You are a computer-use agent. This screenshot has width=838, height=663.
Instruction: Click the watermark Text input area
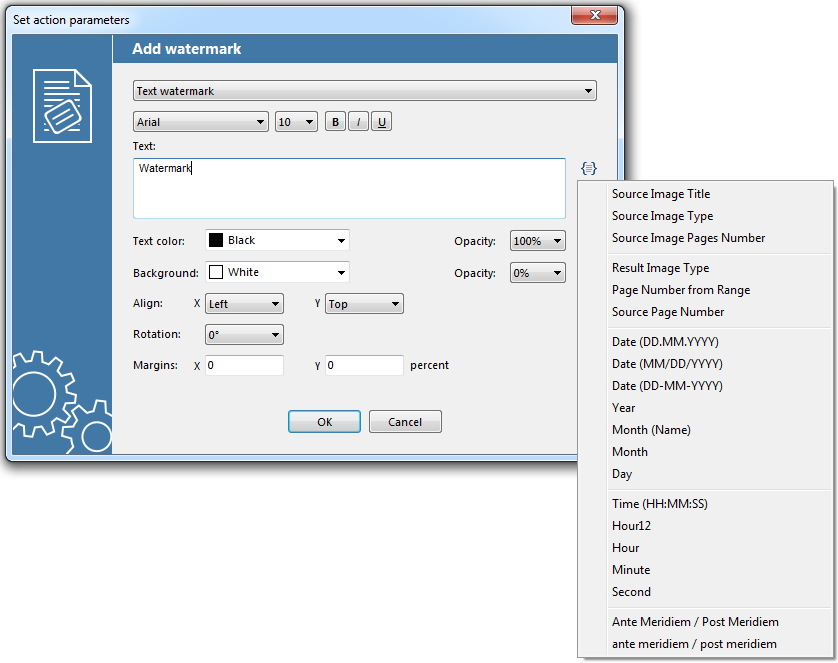349,188
